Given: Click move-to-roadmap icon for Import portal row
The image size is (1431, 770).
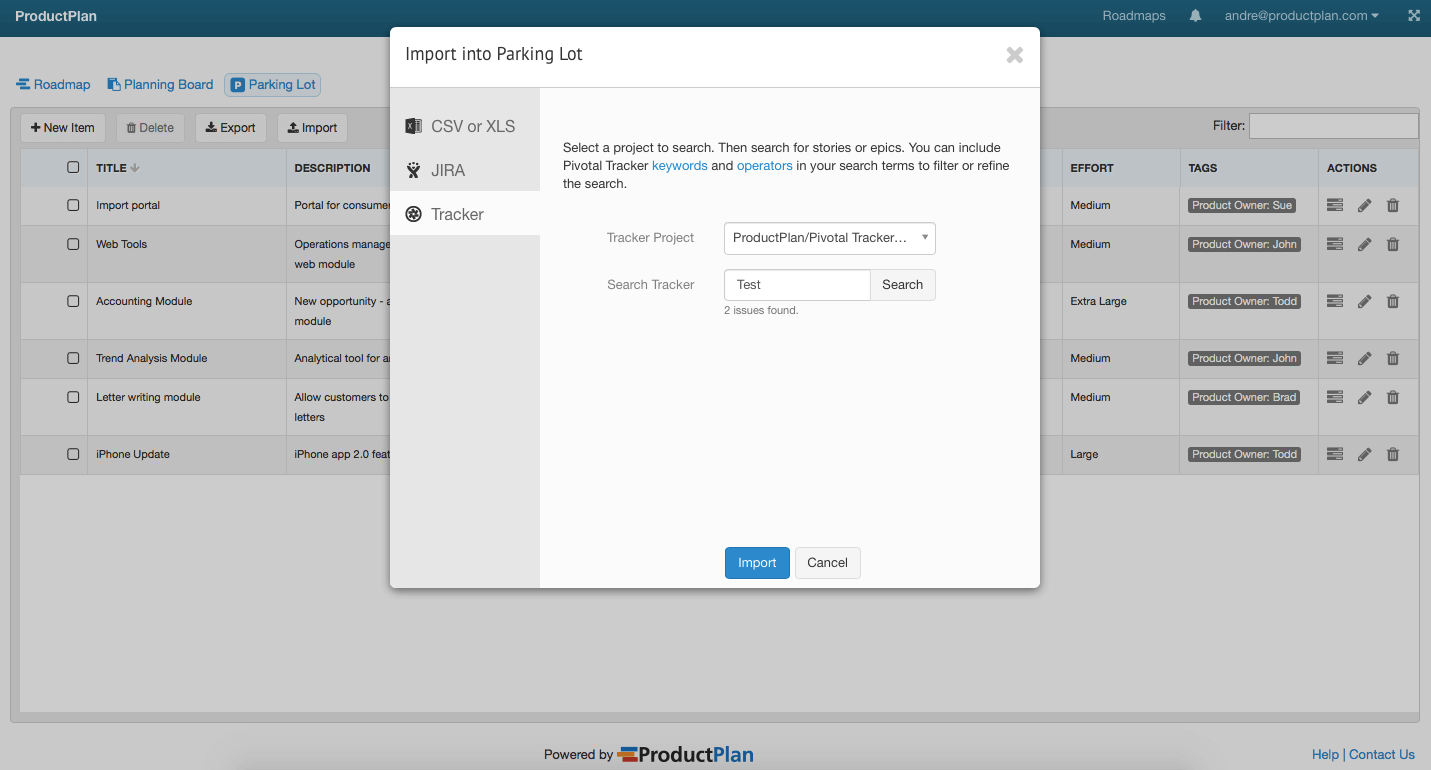Looking at the screenshot, I should [x=1335, y=205].
